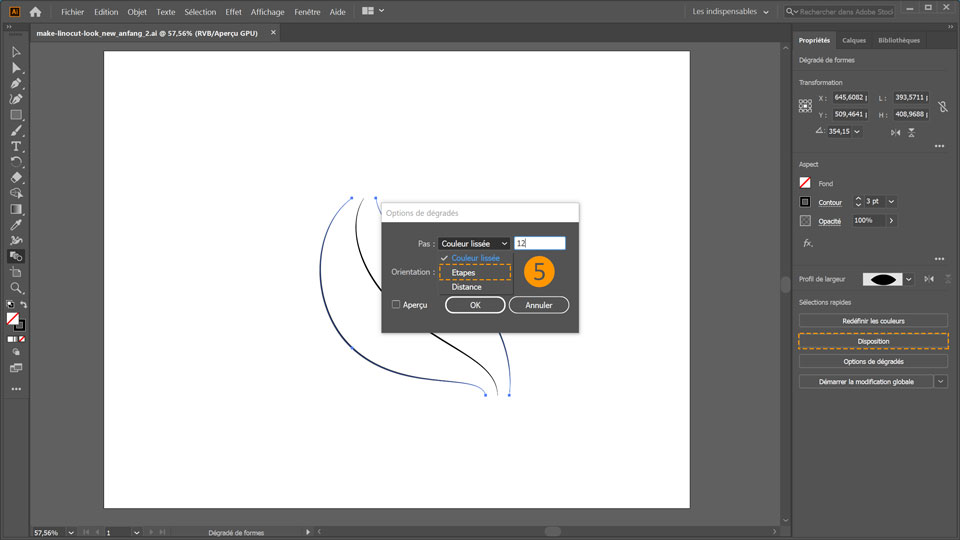Select the Symbol Sprayer tool

coord(16,241)
